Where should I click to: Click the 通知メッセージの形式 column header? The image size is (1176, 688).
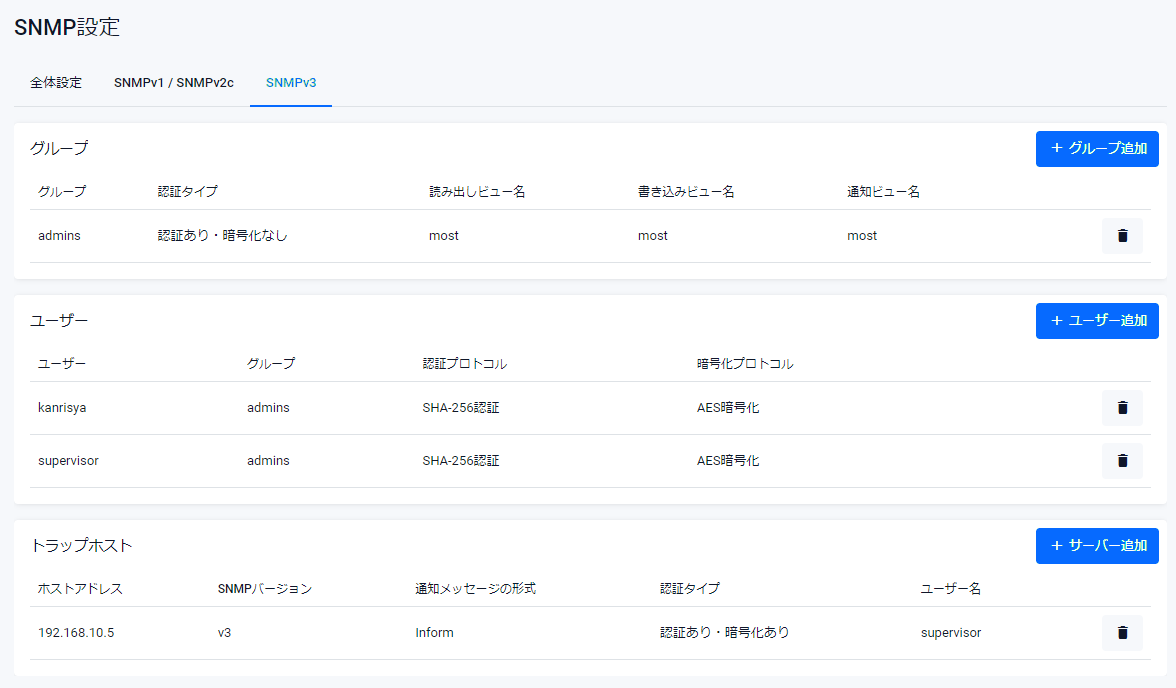[x=475, y=589]
